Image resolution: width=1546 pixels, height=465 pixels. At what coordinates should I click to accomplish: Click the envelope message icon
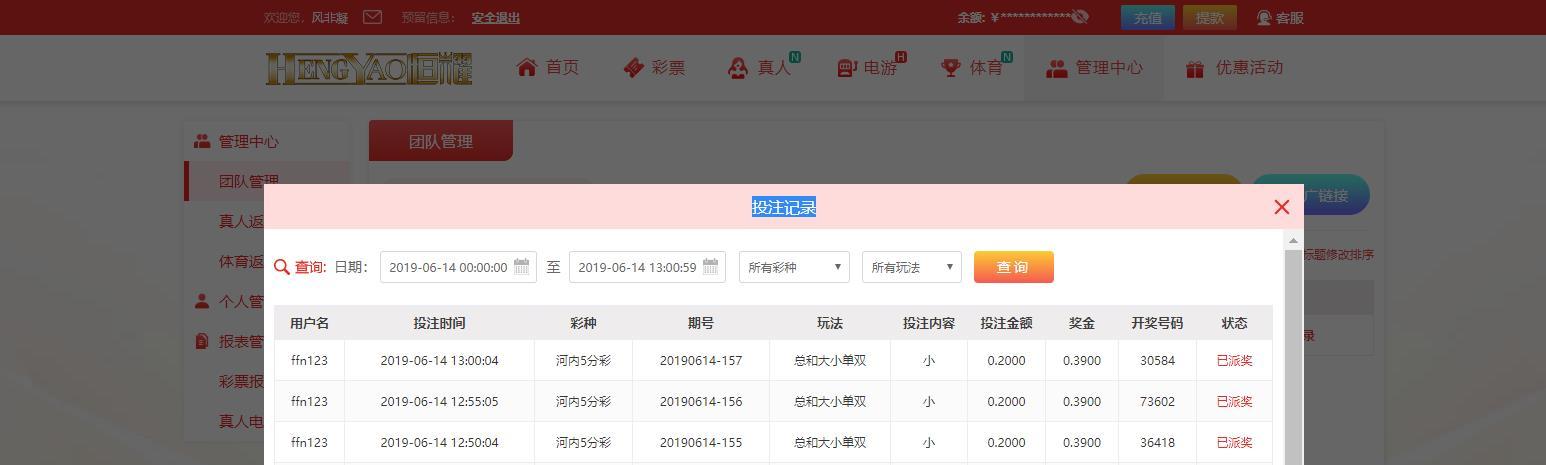372,17
